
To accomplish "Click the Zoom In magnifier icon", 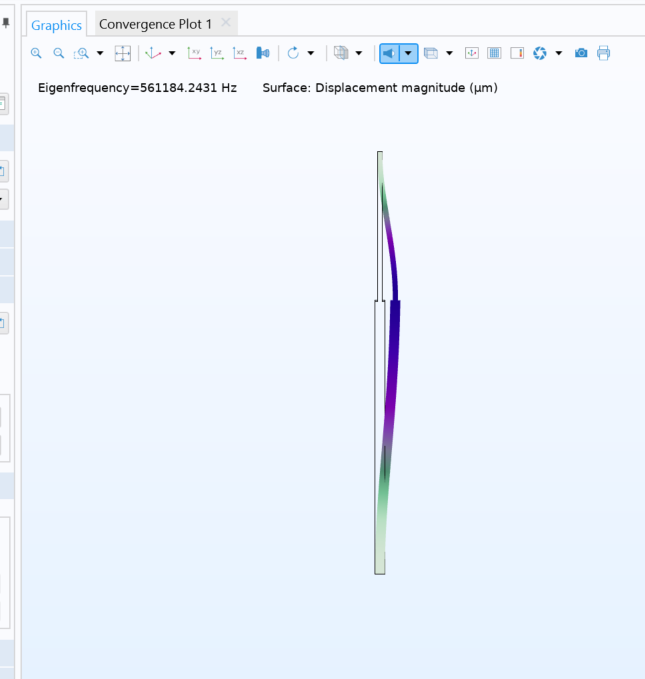I will pos(36,53).
